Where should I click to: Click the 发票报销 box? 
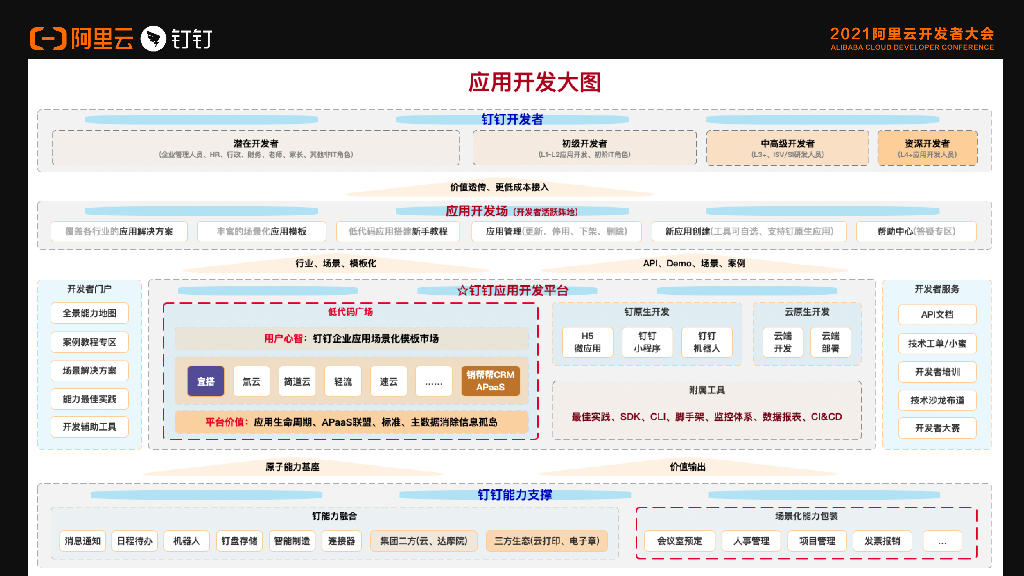pos(882,541)
